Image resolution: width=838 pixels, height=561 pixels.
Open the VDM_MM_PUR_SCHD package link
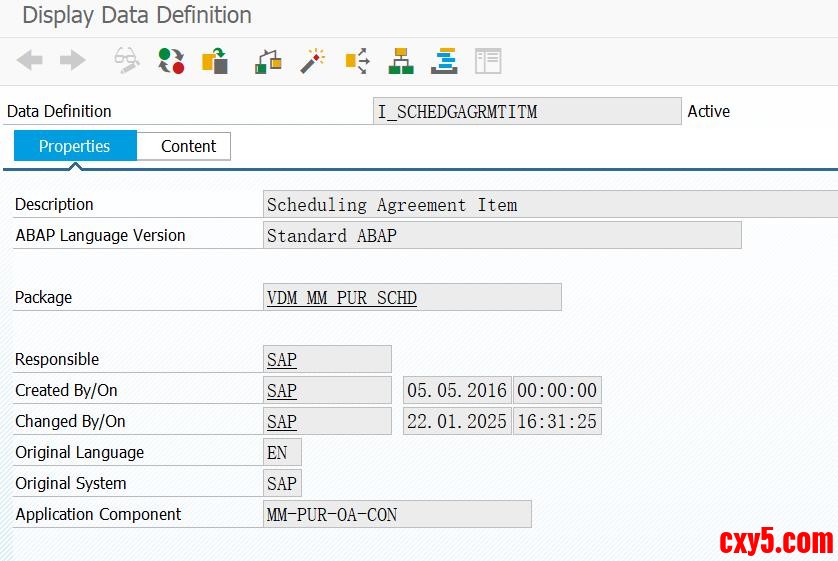[342, 298]
